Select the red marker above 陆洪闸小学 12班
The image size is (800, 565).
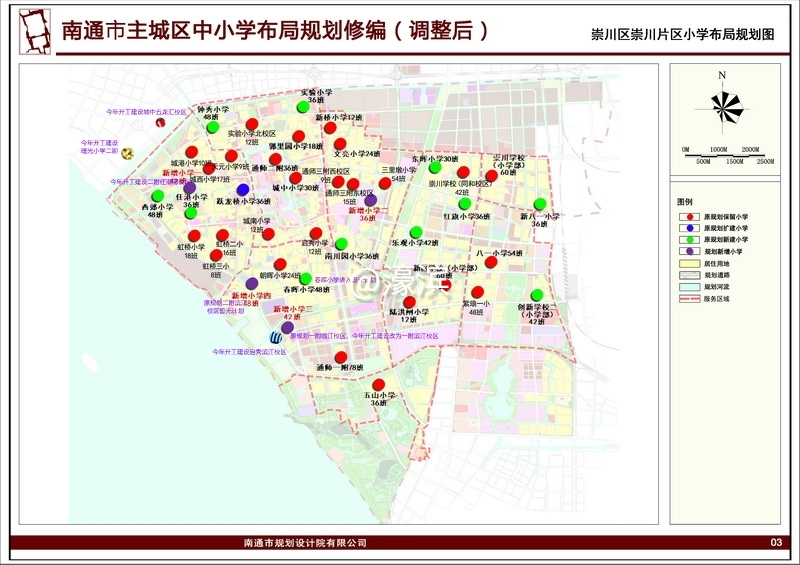(409, 302)
